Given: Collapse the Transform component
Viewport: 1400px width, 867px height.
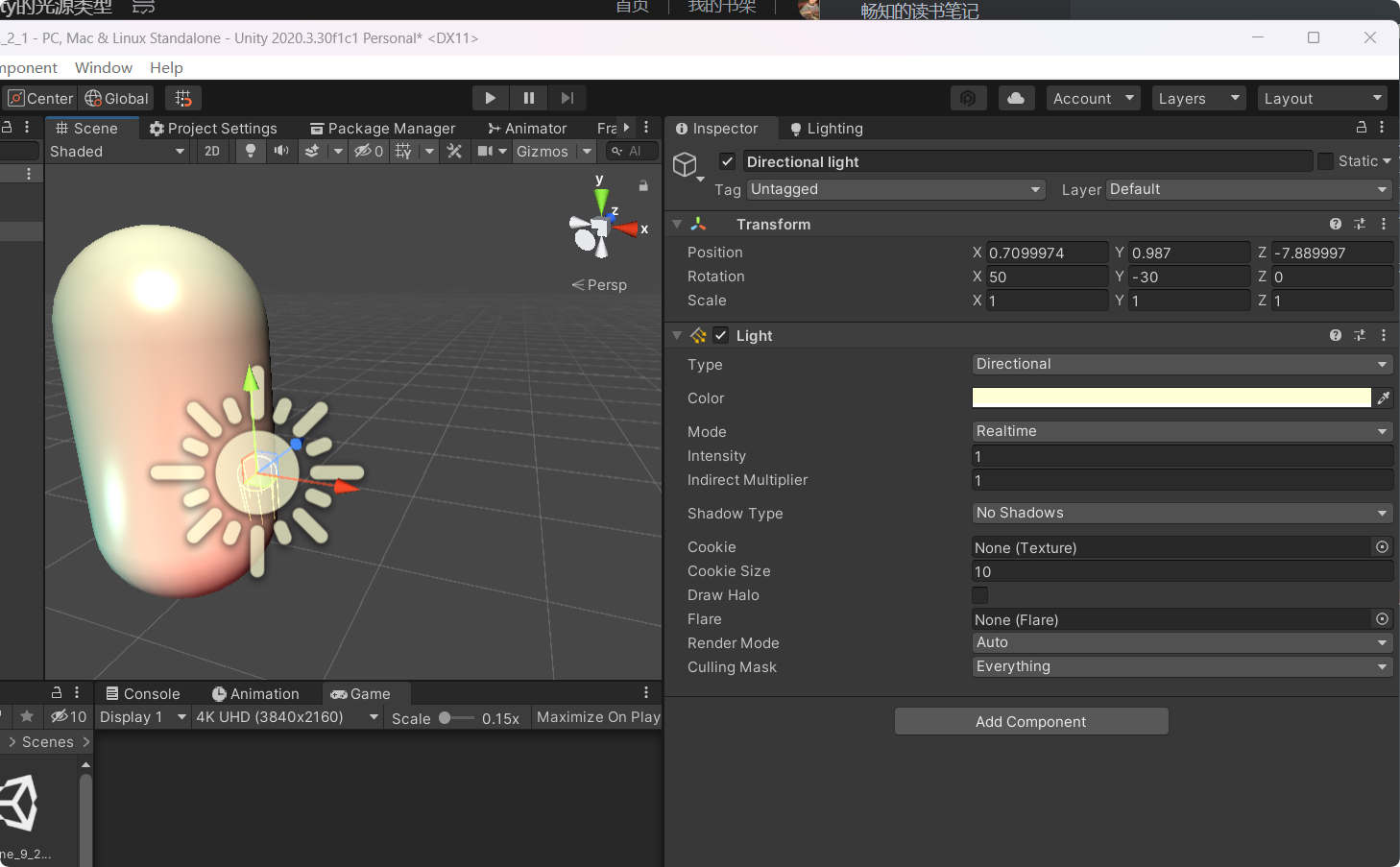Looking at the screenshot, I should 677,224.
